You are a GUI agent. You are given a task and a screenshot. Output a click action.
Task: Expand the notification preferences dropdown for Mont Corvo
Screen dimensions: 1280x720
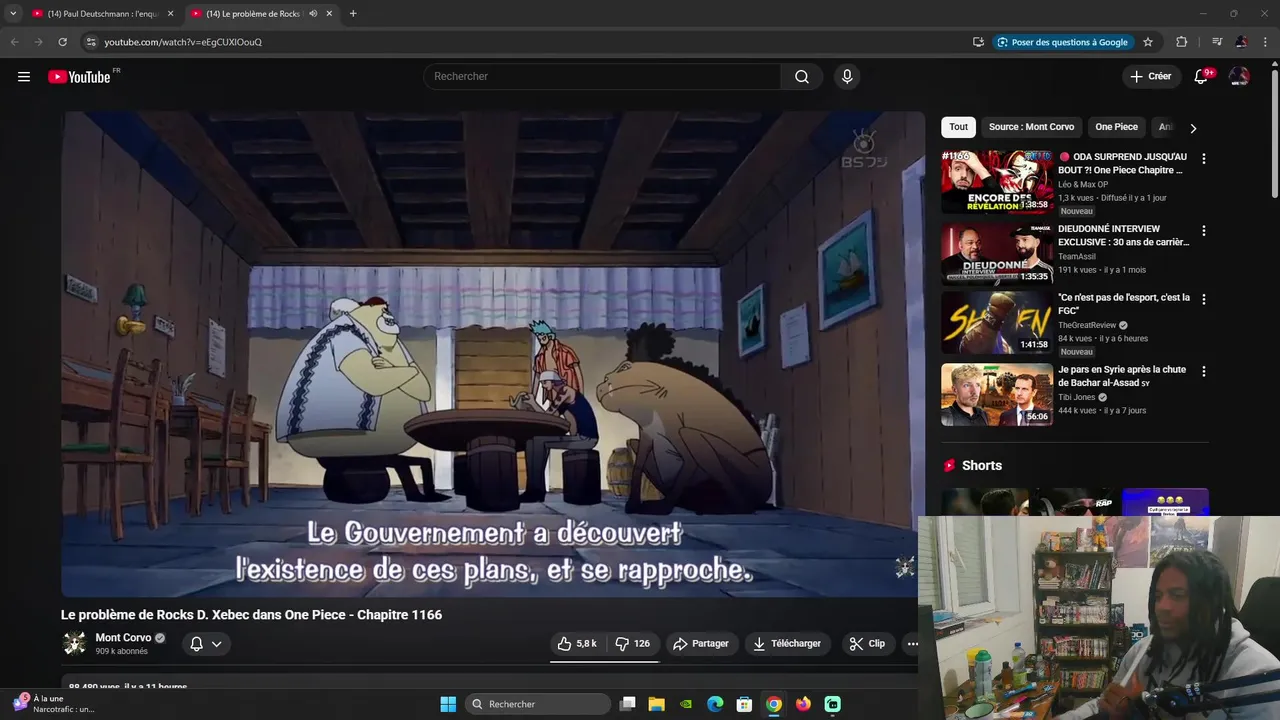[216, 644]
